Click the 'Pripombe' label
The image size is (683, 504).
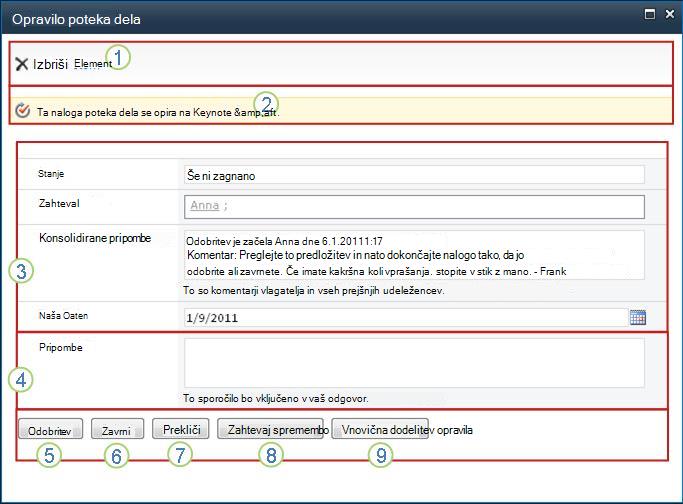(61, 347)
